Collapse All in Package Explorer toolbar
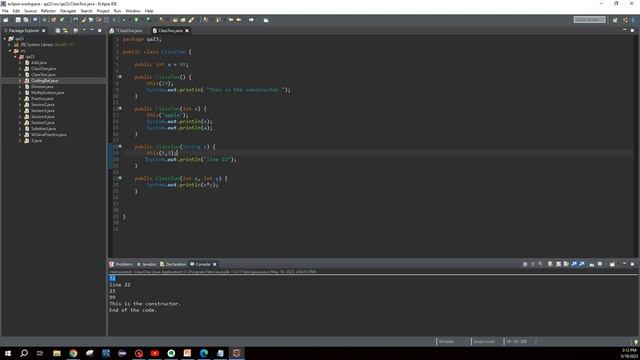 point(58,31)
